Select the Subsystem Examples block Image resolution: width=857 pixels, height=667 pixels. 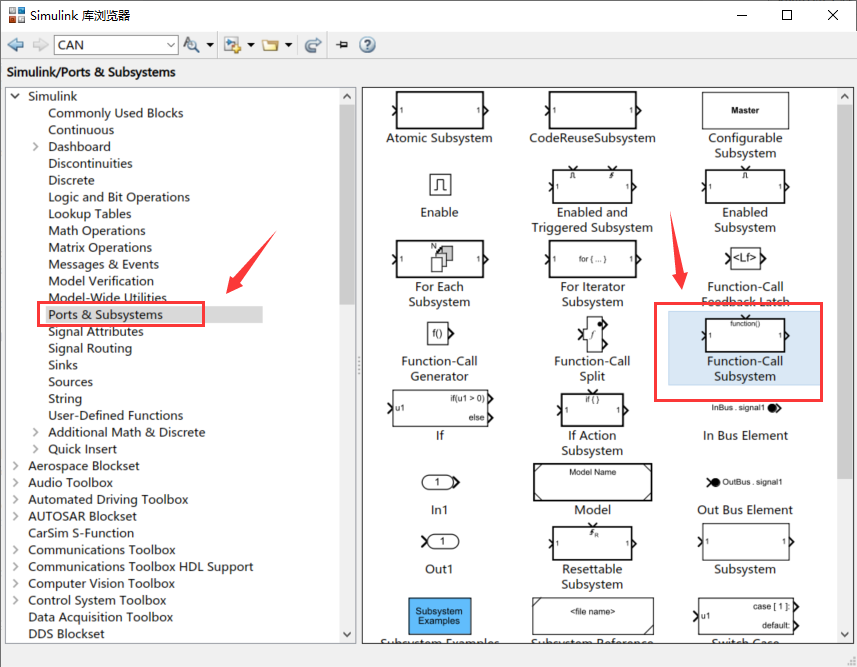click(x=439, y=616)
